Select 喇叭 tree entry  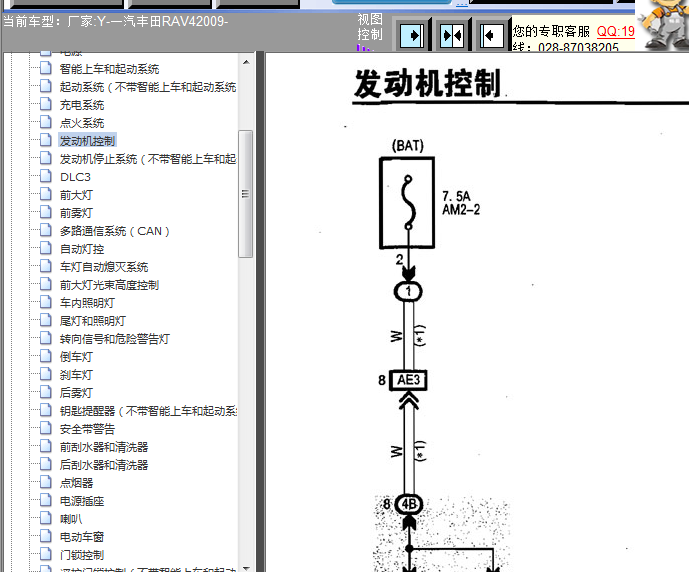pyautogui.click(x=71, y=519)
